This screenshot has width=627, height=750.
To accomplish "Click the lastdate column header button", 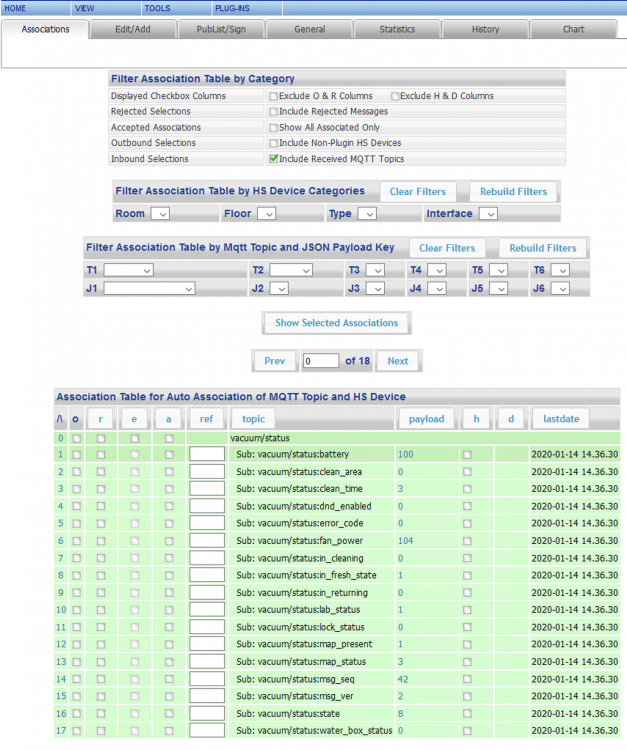I will click(x=560, y=419).
